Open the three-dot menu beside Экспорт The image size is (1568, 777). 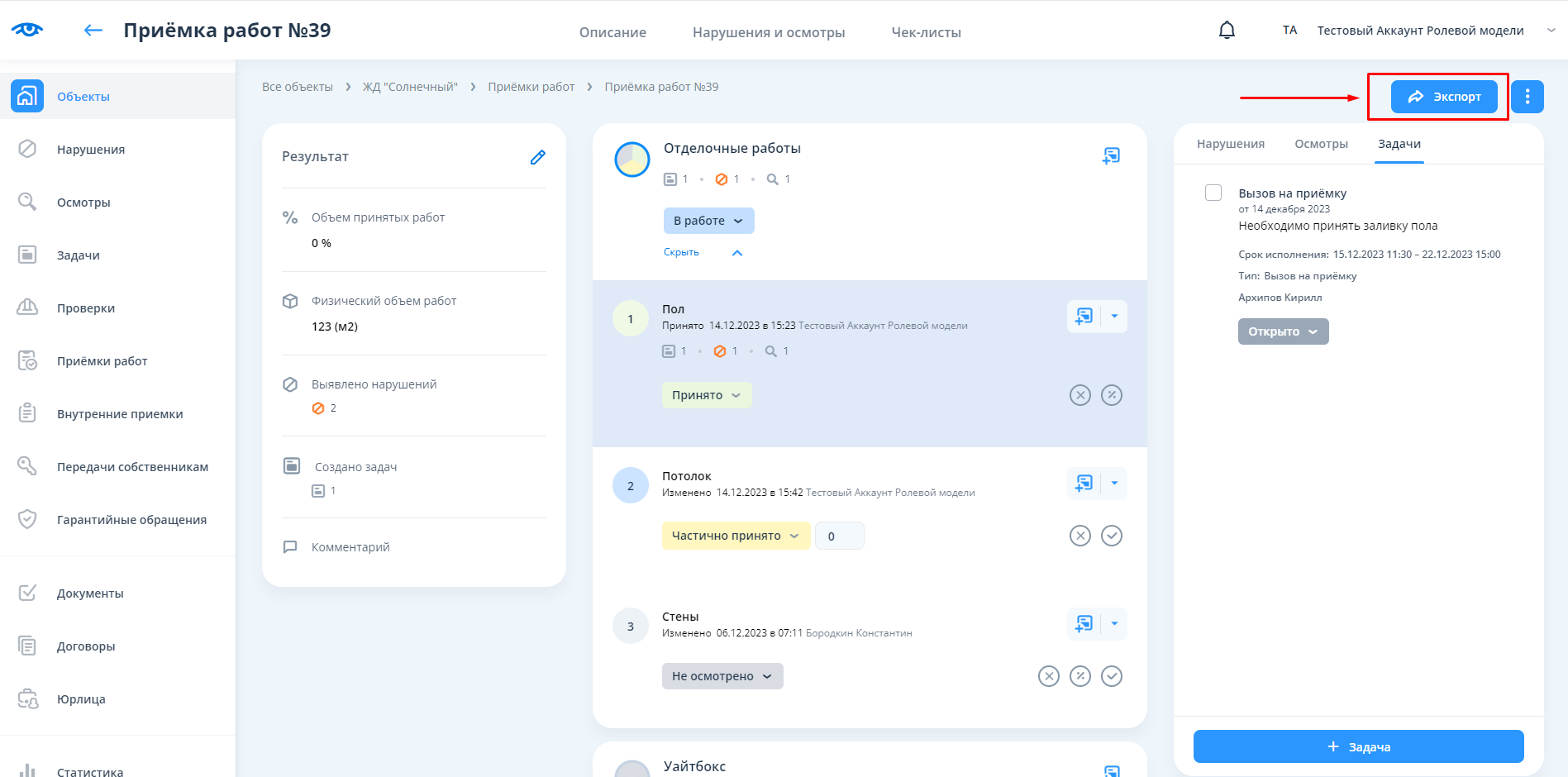click(1527, 97)
